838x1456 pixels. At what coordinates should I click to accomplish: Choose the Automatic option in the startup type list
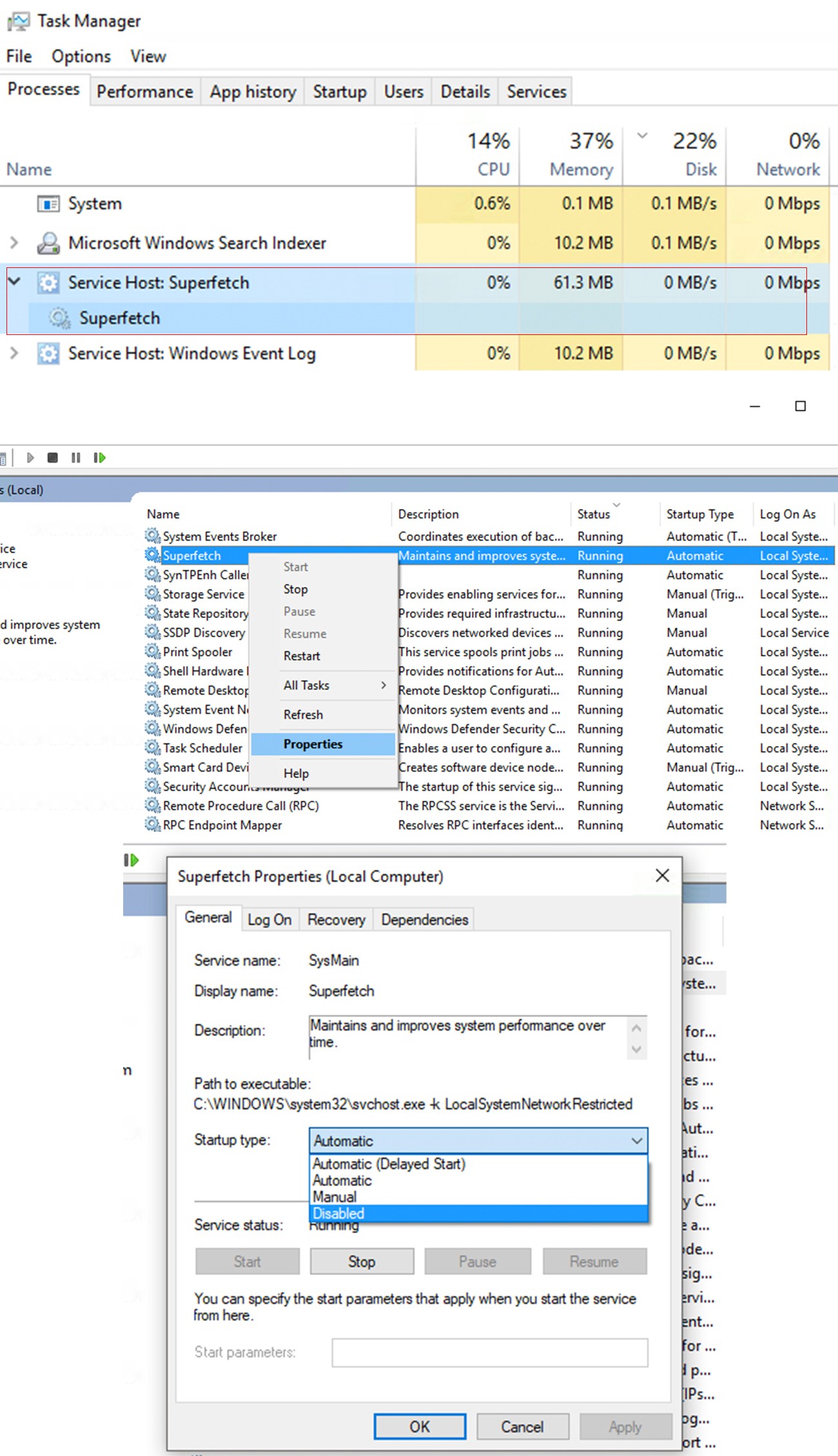pyautogui.click(x=478, y=1181)
